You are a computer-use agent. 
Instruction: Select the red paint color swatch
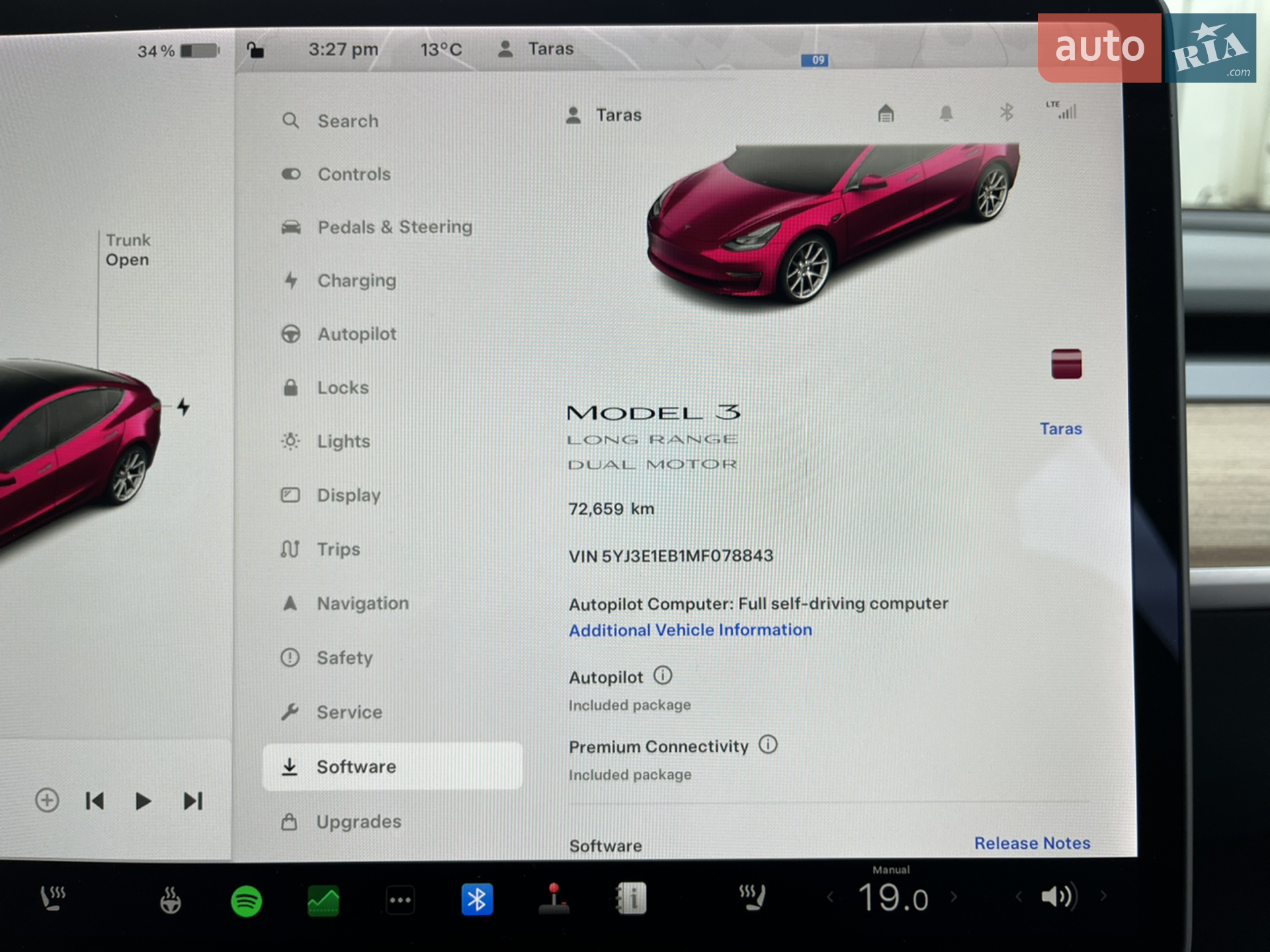tap(1066, 364)
